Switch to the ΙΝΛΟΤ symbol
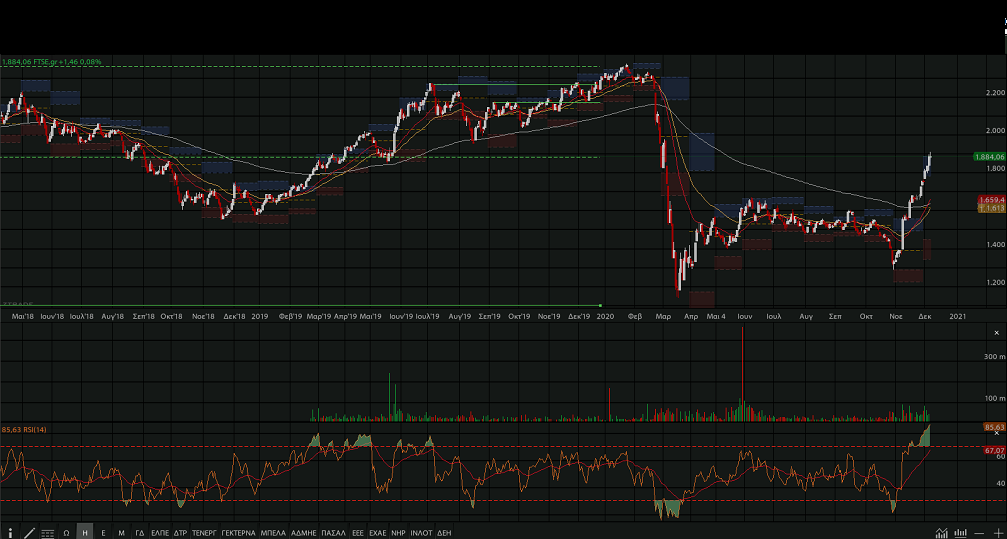 pyautogui.click(x=422, y=533)
